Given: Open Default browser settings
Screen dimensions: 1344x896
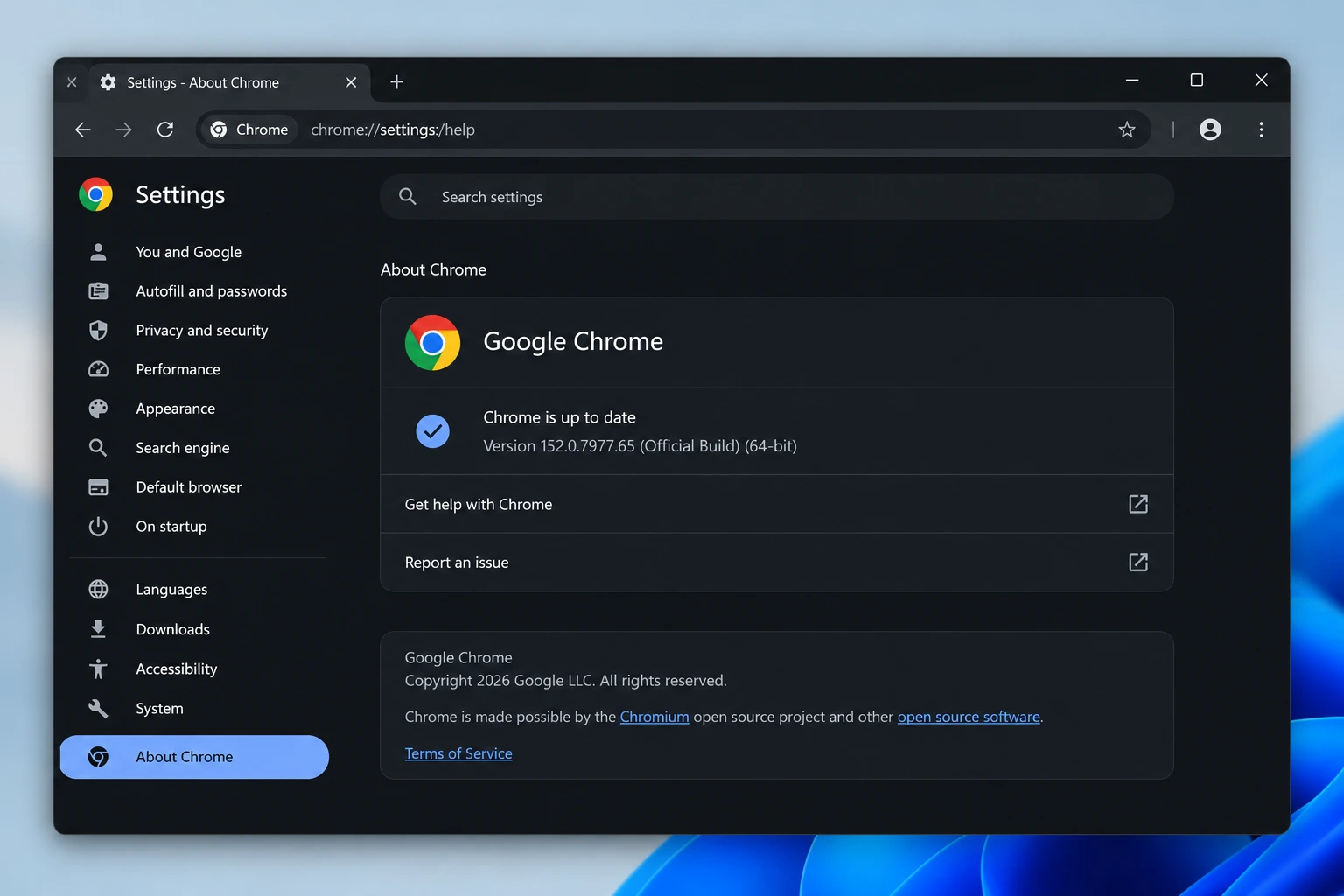Looking at the screenshot, I should (189, 487).
